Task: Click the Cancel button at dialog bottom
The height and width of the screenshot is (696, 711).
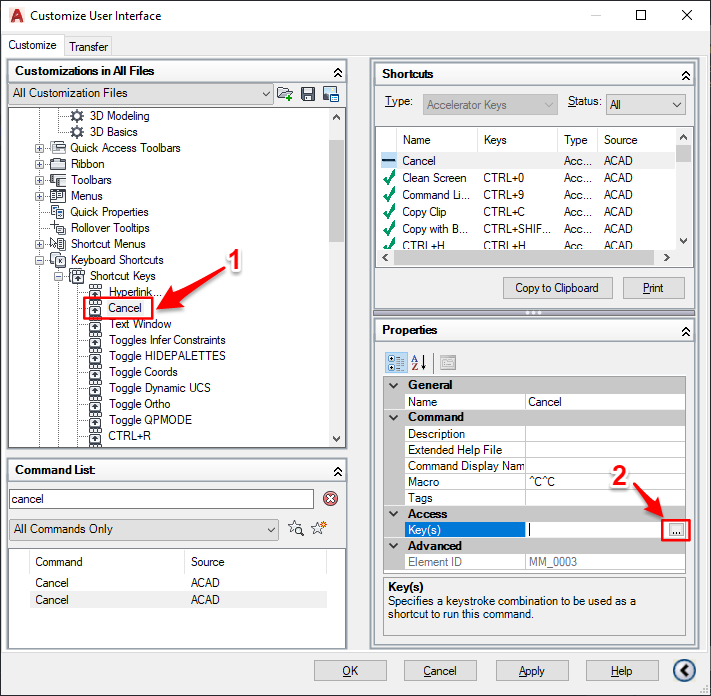Action: [x=440, y=671]
